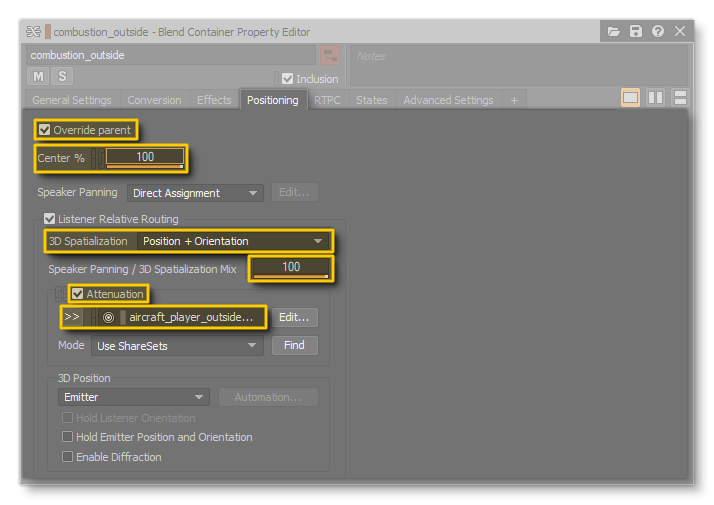
Task: Select the Positioning tab
Action: pos(273,100)
